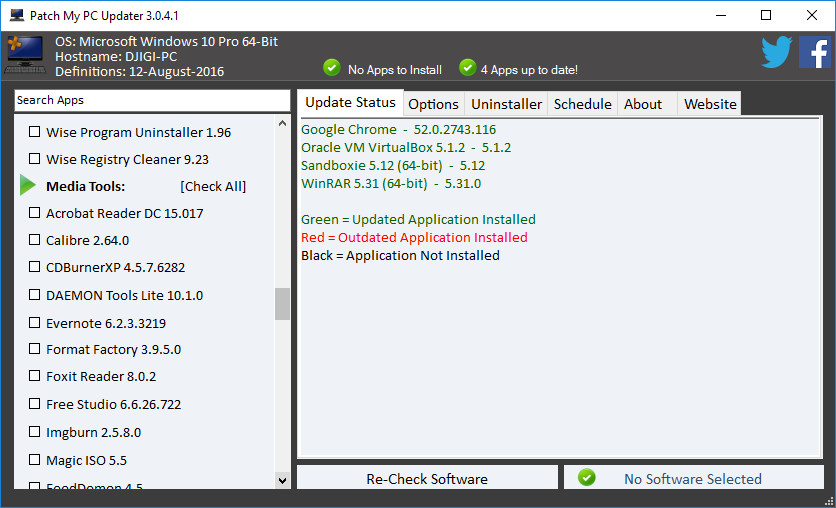The image size is (836, 508).
Task: Tick the Acrobat Reader DC 15.017 checkbox
Action: (35, 213)
